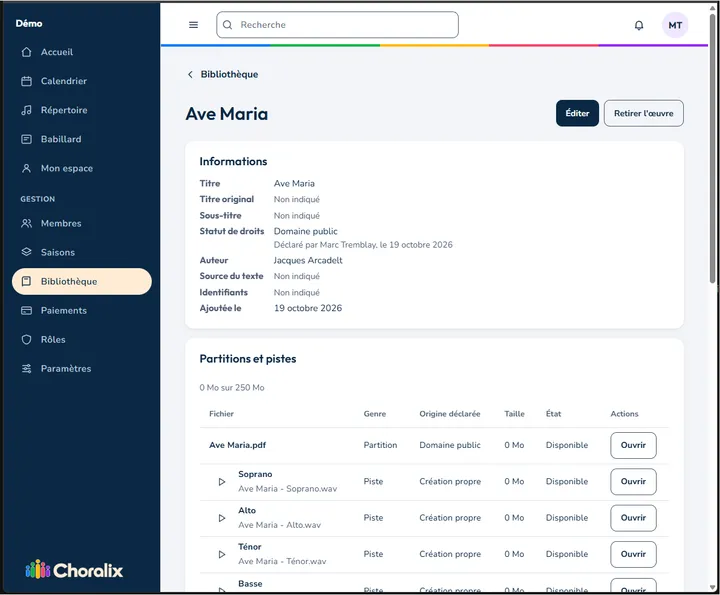Focus the Recherche search field
720x595 pixels.
tap(338, 25)
